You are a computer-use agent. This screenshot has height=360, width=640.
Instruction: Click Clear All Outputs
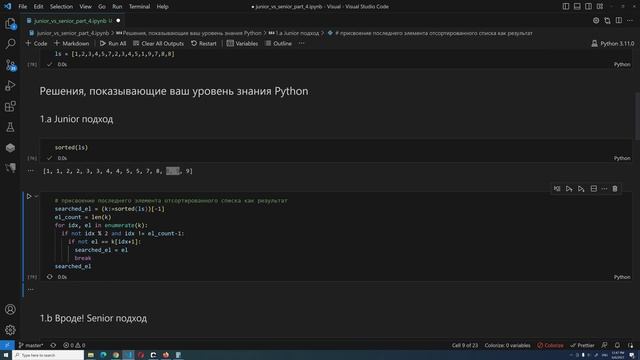158,43
